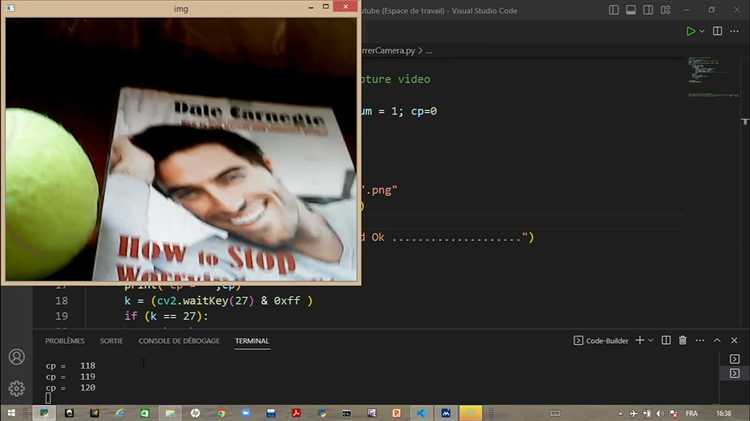Maximize the img OpenCV window

coord(326,7)
